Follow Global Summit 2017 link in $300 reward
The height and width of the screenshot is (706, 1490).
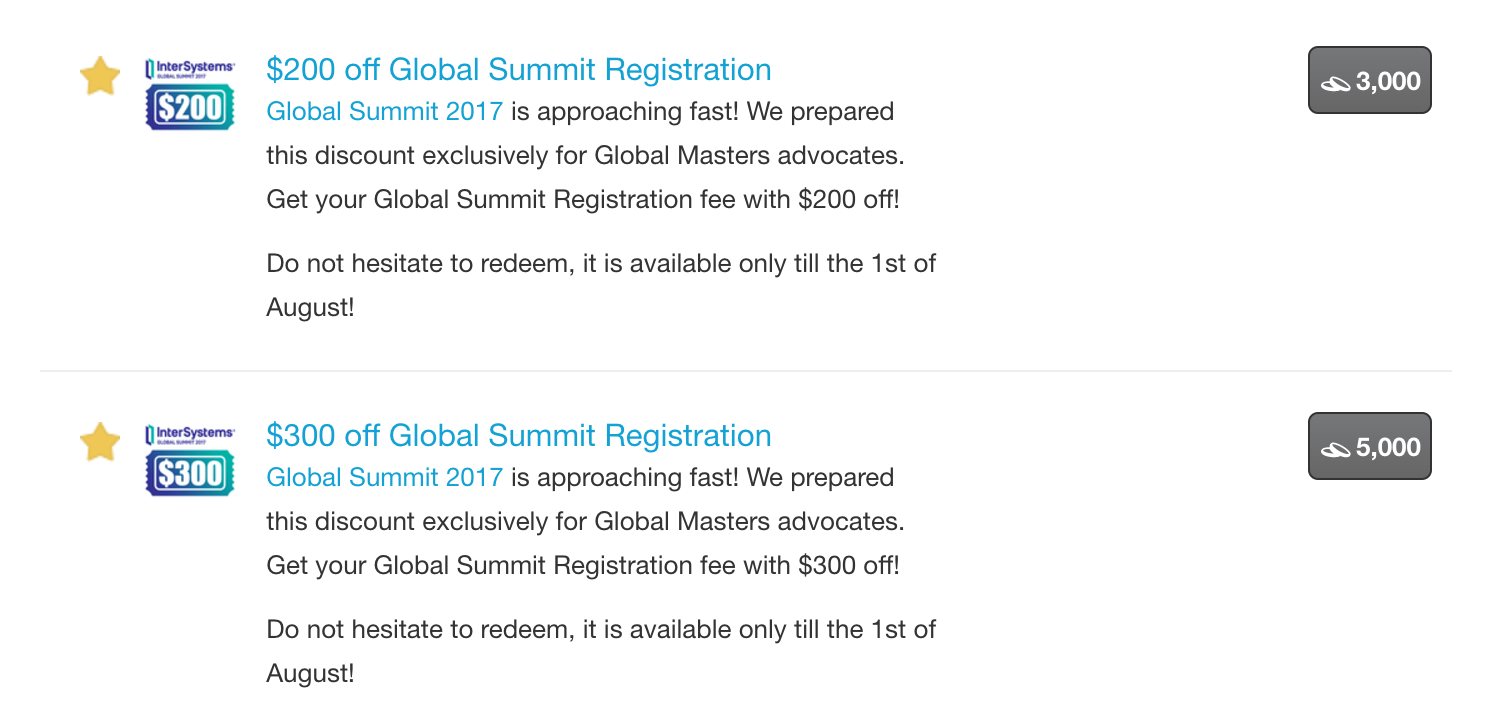point(384,477)
